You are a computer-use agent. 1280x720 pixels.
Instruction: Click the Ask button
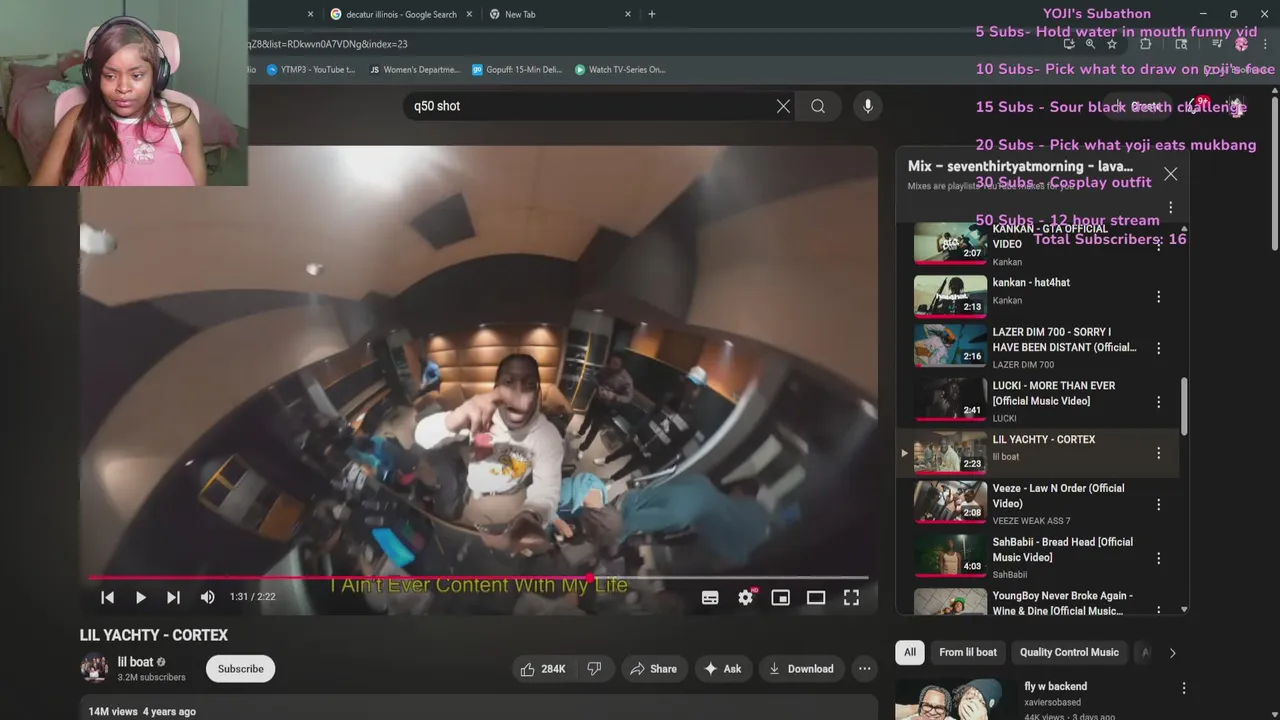[722, 669]
